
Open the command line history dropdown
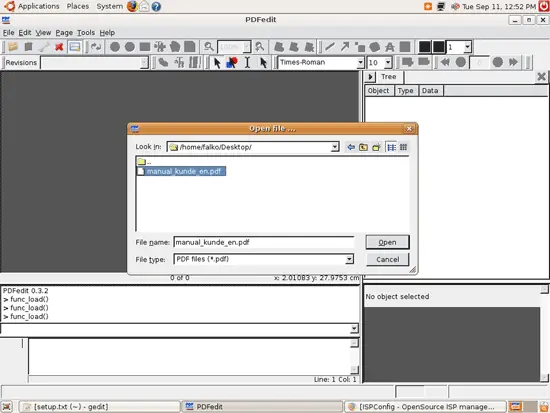354,328
